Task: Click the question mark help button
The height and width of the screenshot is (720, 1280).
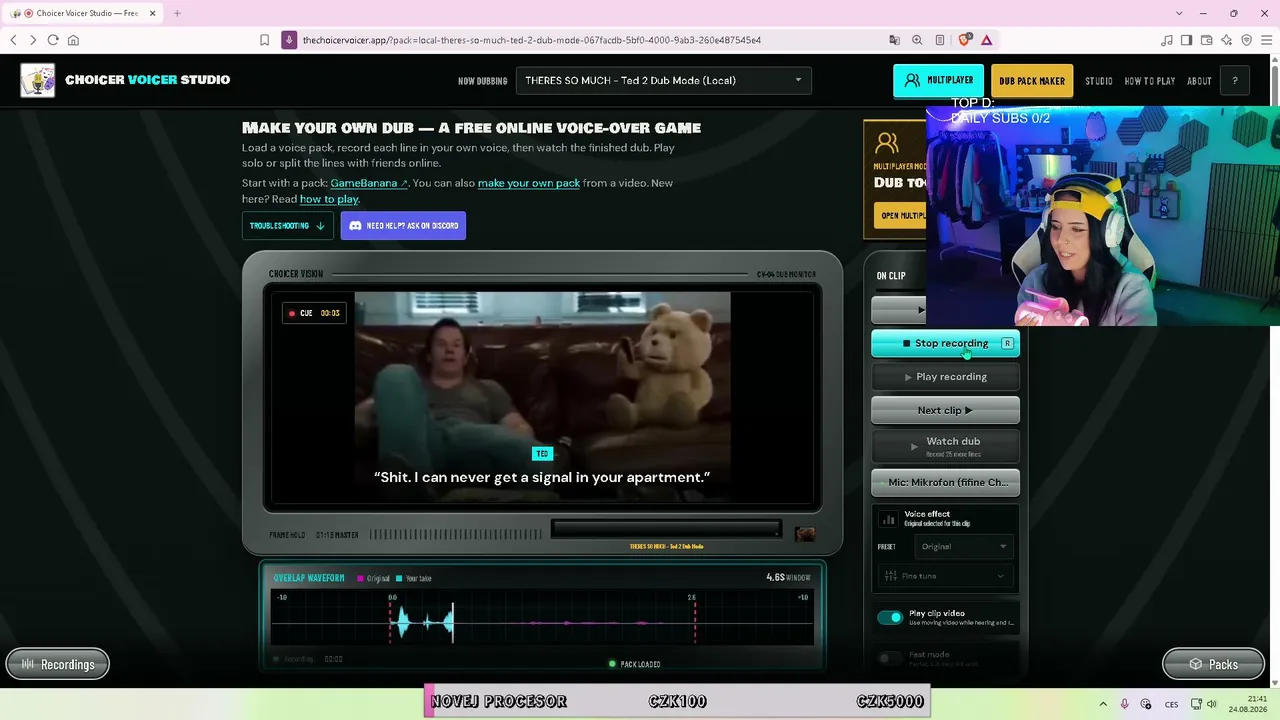Action: (1235, 81)
